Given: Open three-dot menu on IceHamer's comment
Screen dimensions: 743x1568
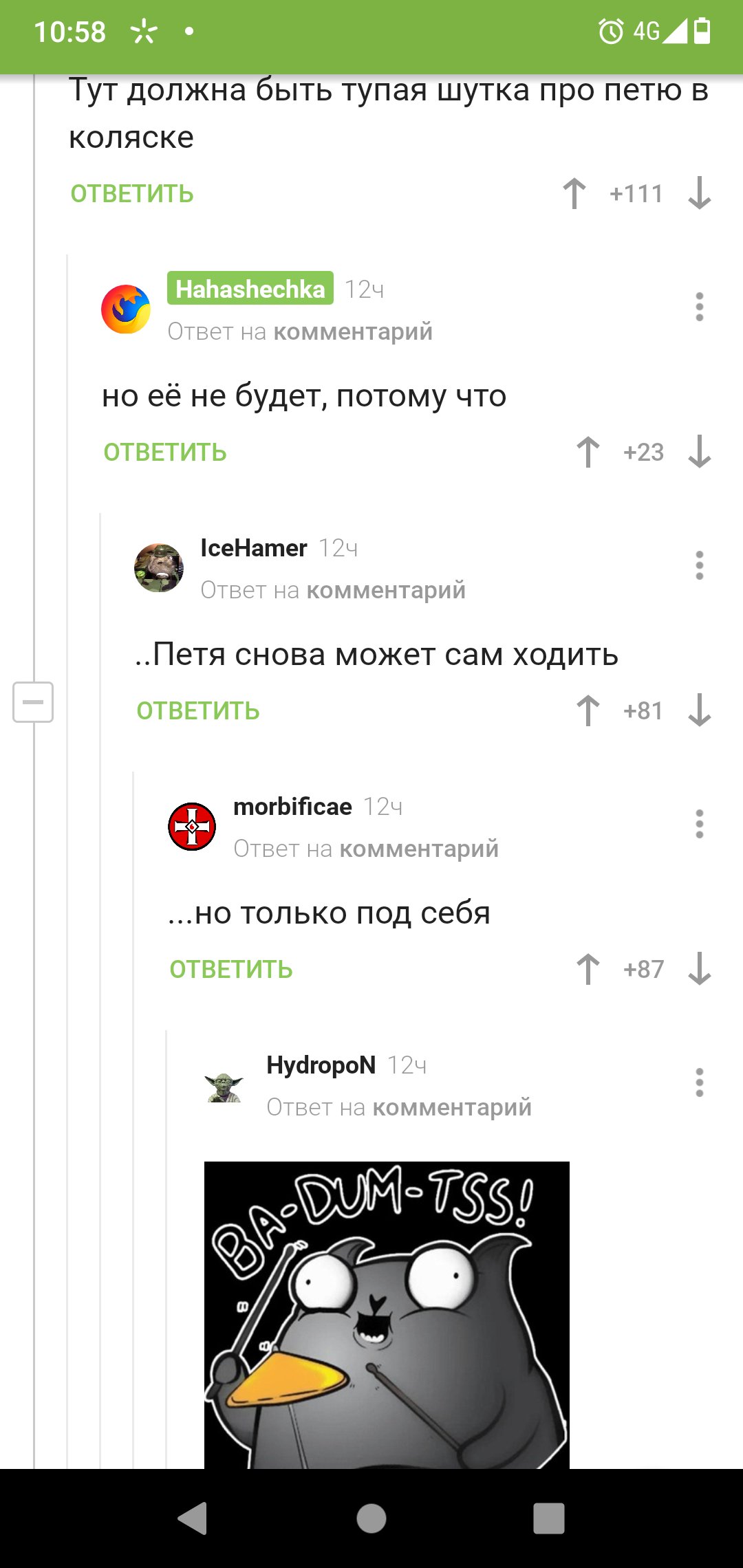Looking at the screenshot, I should pyautogui.click(x=700, y=565).
